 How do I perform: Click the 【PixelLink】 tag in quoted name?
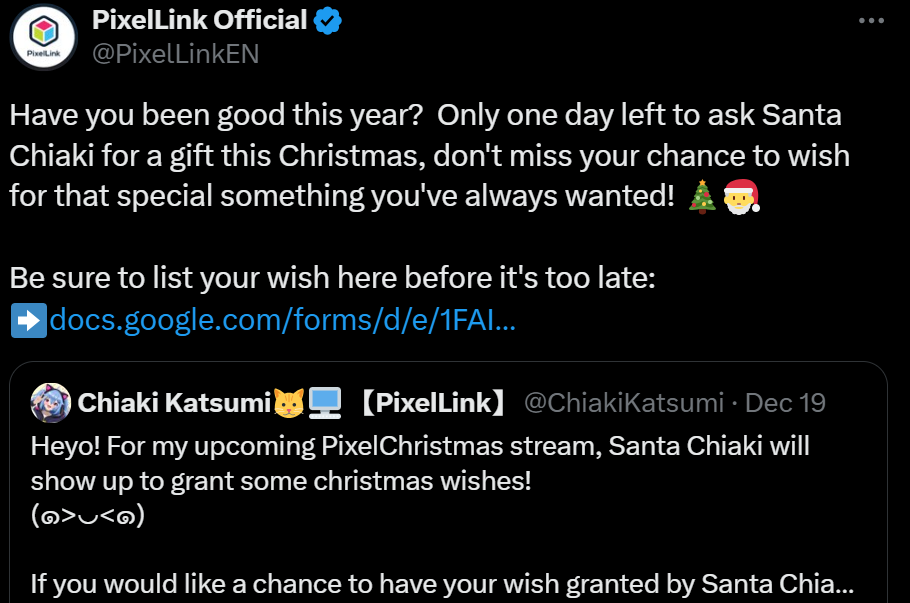(x=432, y=403)
